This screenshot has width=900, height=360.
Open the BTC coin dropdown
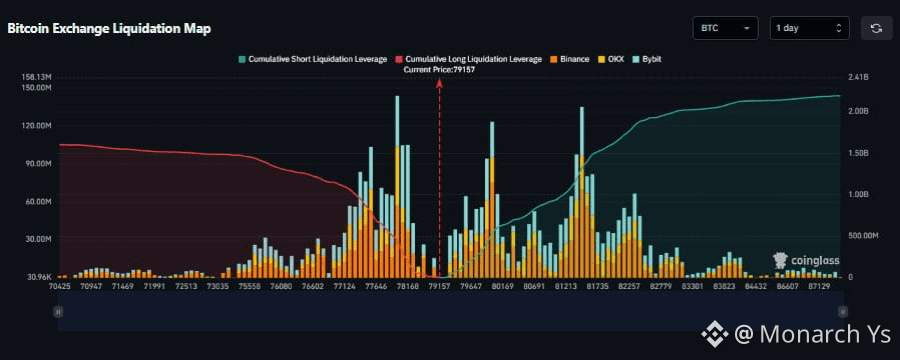pos(726,28)
